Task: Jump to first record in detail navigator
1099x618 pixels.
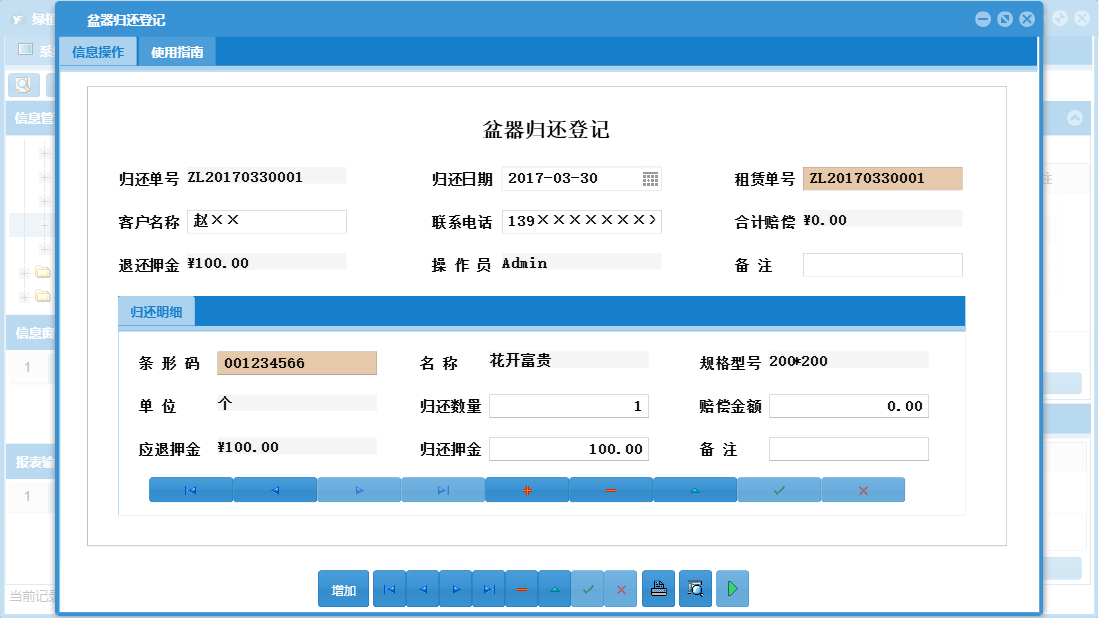Action: click(x=190, y=489)
